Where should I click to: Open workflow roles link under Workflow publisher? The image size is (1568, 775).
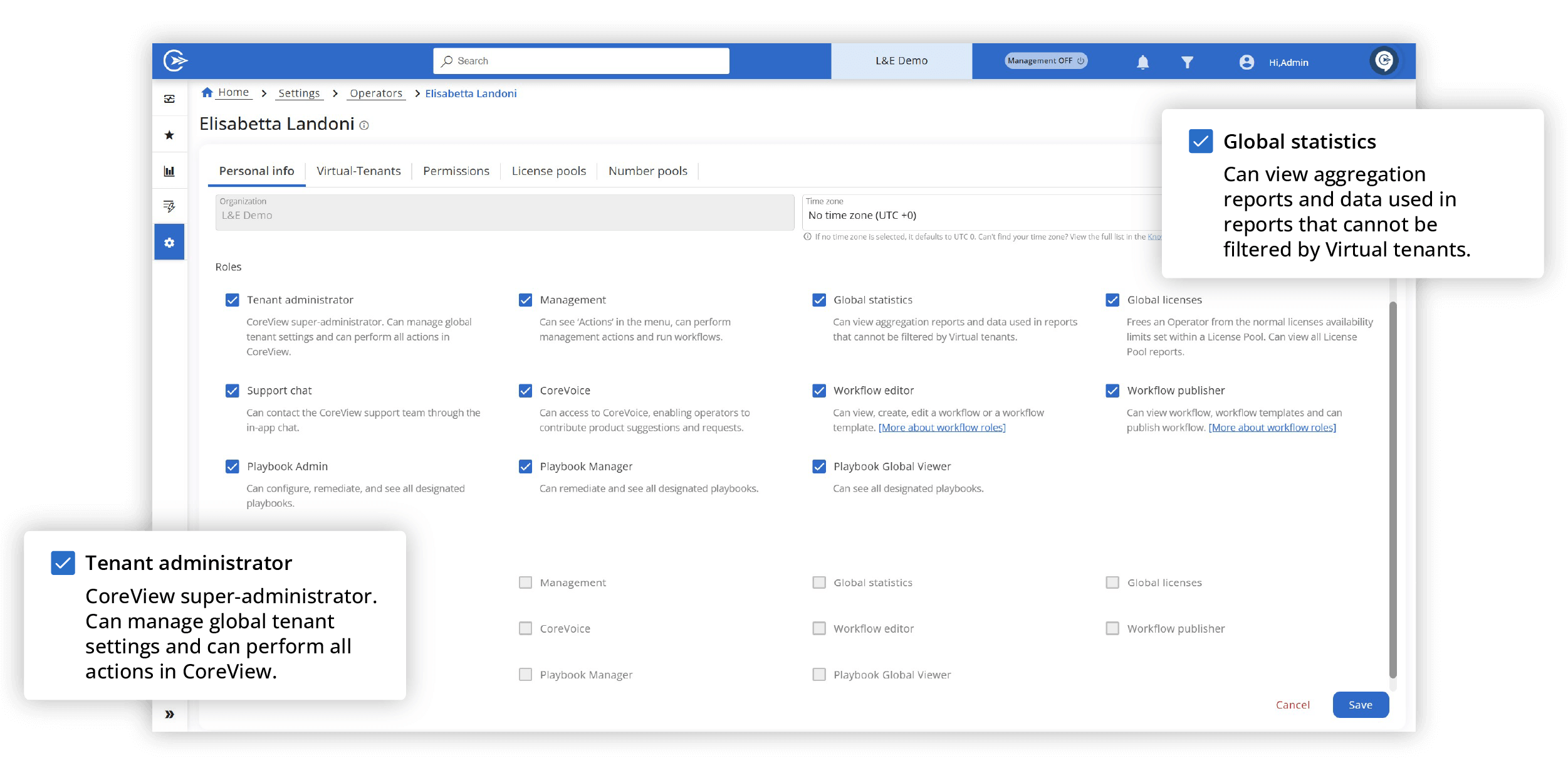pos(1272,428)
